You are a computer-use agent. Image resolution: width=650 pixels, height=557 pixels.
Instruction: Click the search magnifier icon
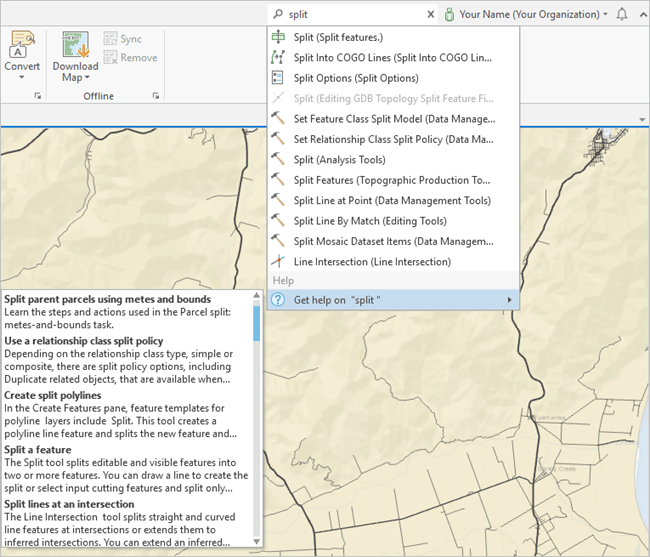coord(278,14)
